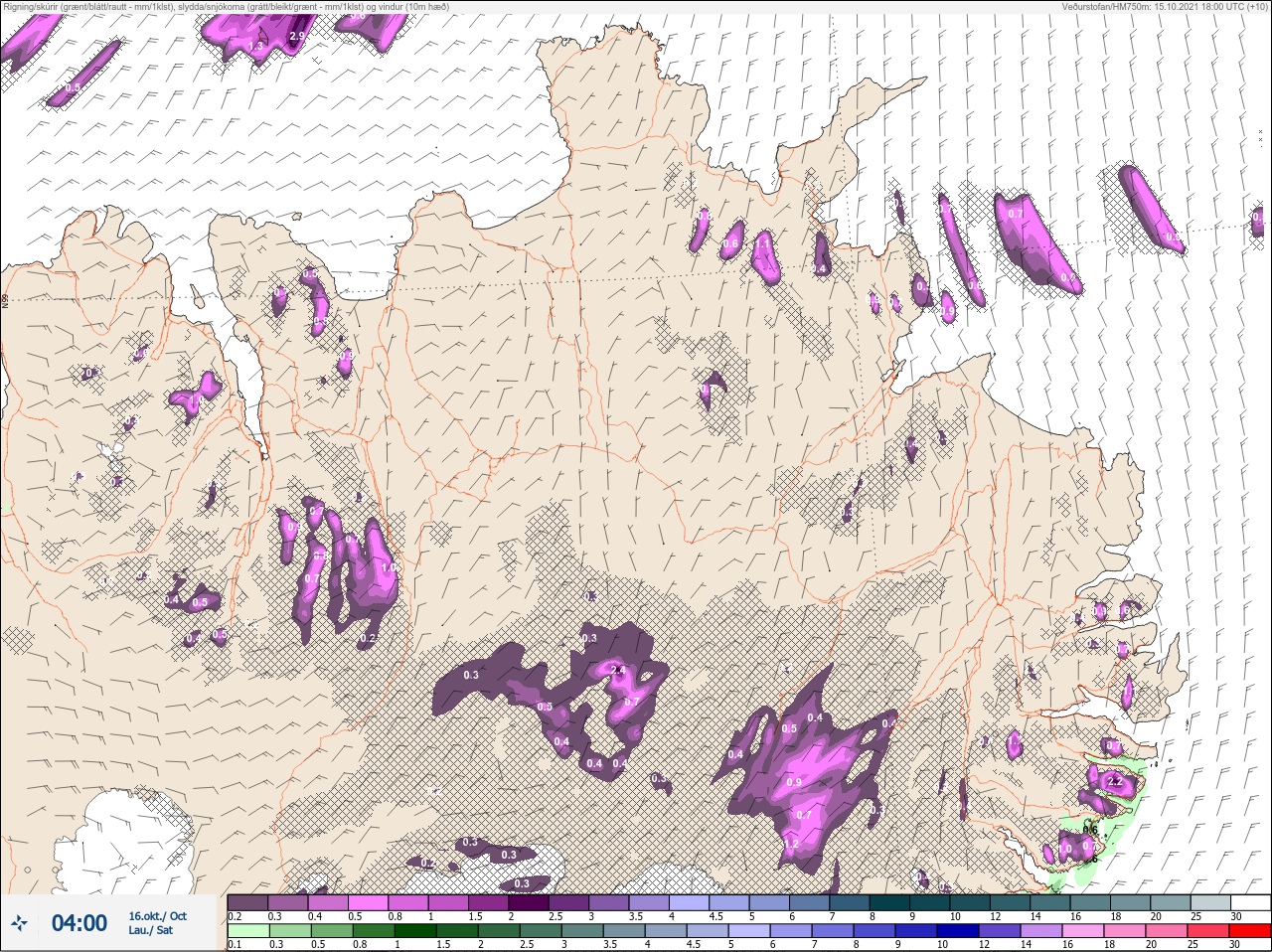Screen dimensions: 1272x952
Task: Click the 2.2 precipitation value near east coast
Action: click(1114, 781)
